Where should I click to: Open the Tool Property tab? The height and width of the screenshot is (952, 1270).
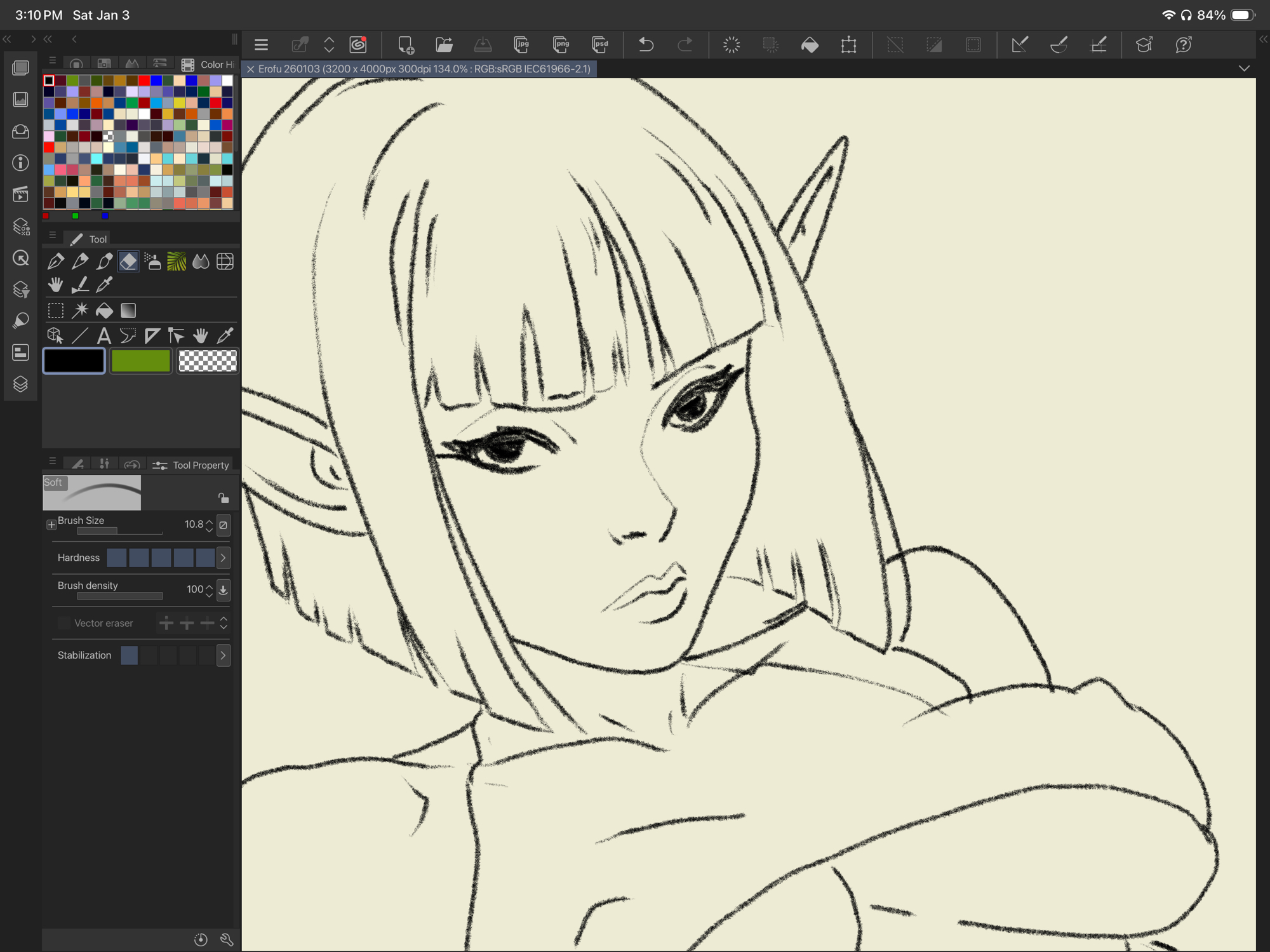(x=191, y=465)
